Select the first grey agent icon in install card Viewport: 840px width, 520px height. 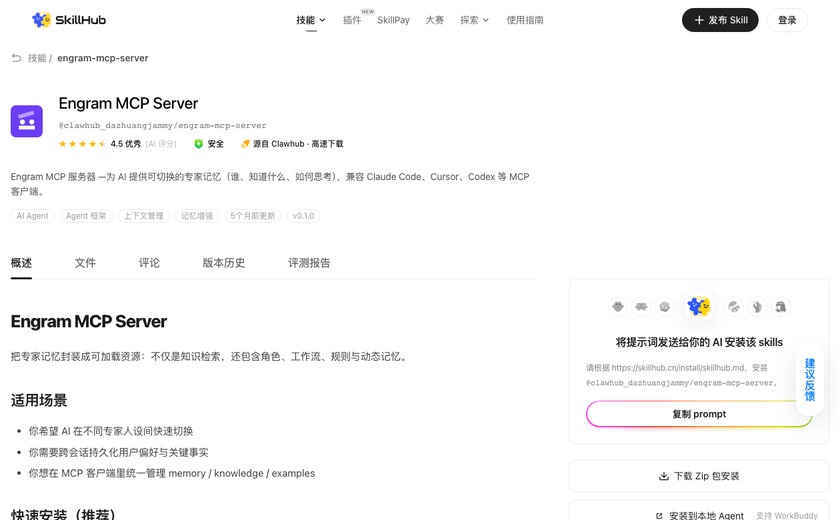618,307
